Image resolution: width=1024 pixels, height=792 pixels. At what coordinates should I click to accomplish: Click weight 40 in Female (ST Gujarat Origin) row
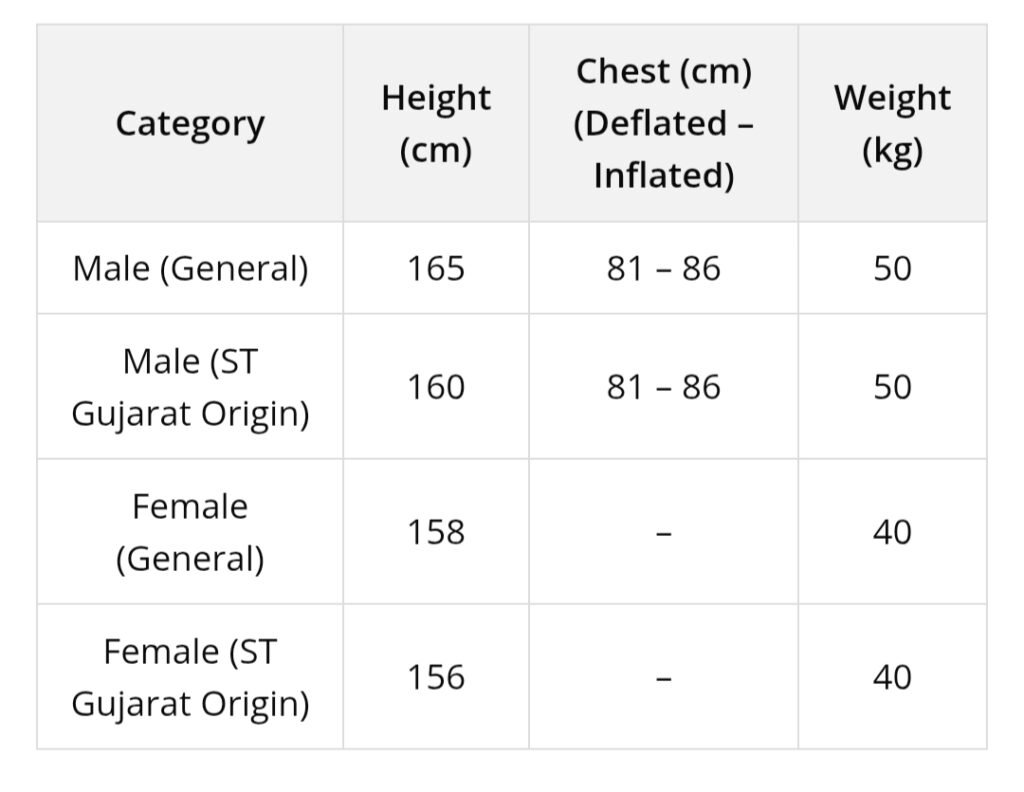click(892, 677)
